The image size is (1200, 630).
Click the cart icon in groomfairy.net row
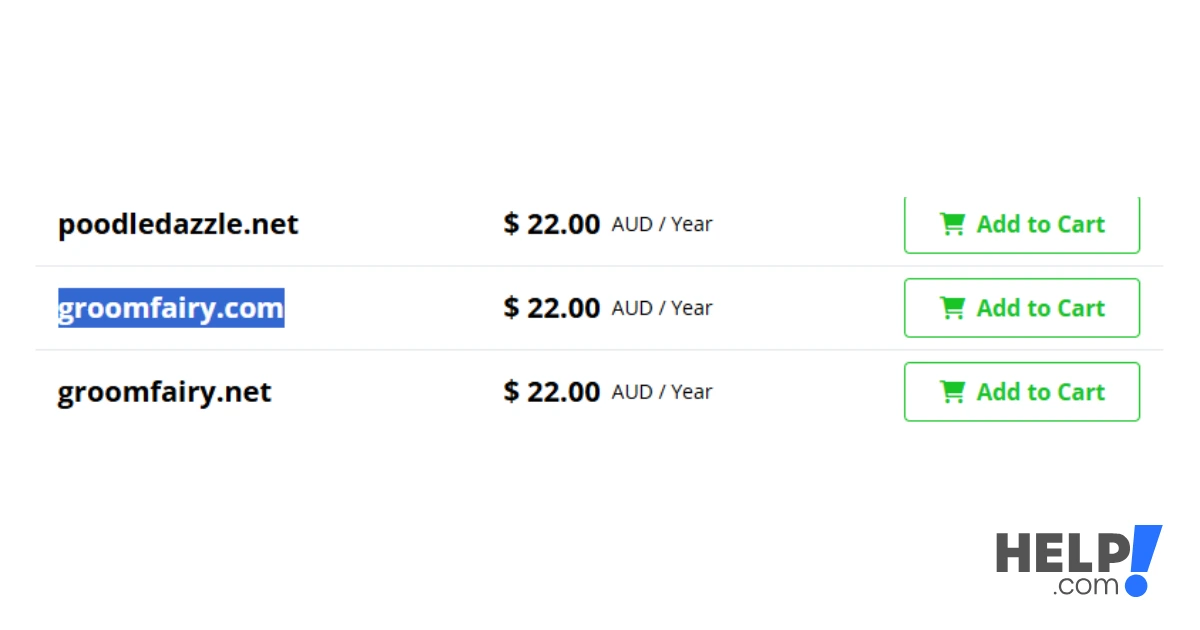pyautogui.click(x=952, y=392)
